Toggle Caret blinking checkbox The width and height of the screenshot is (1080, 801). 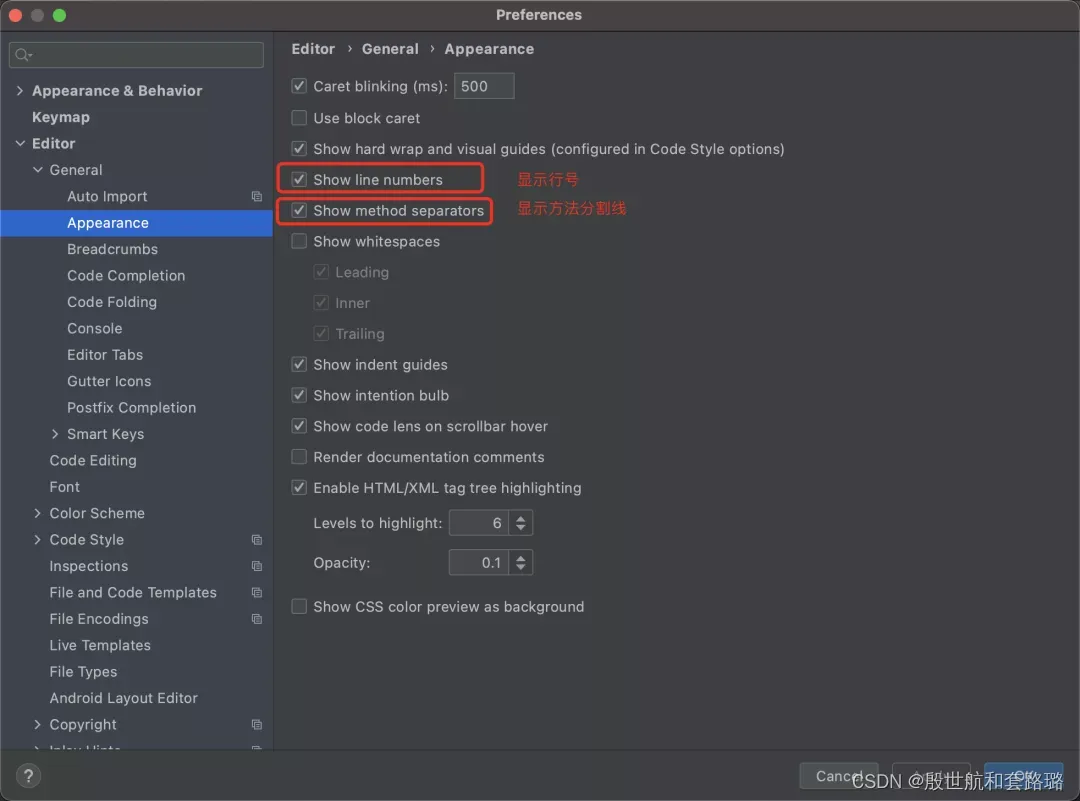(x=299, y=86)
